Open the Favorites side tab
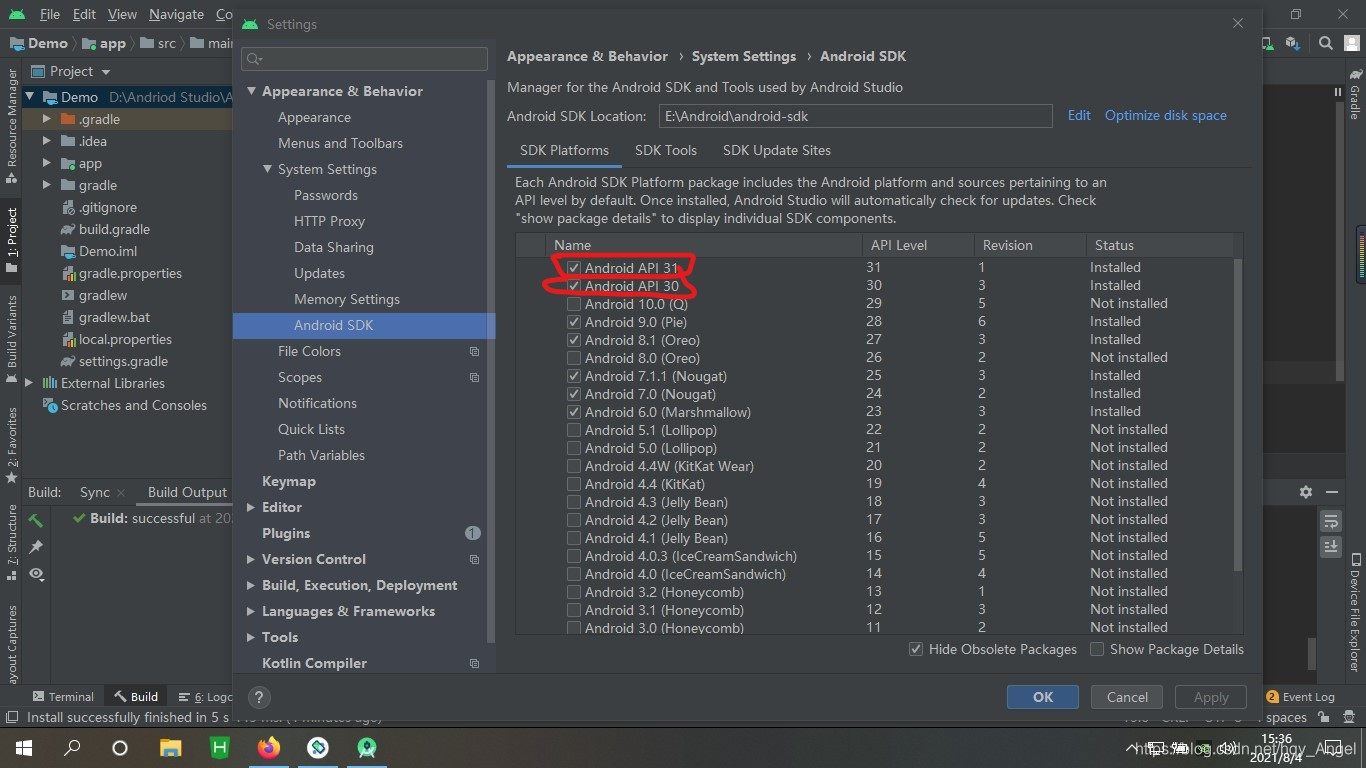Screen dimensions: 1366x768 pos(11,445)
